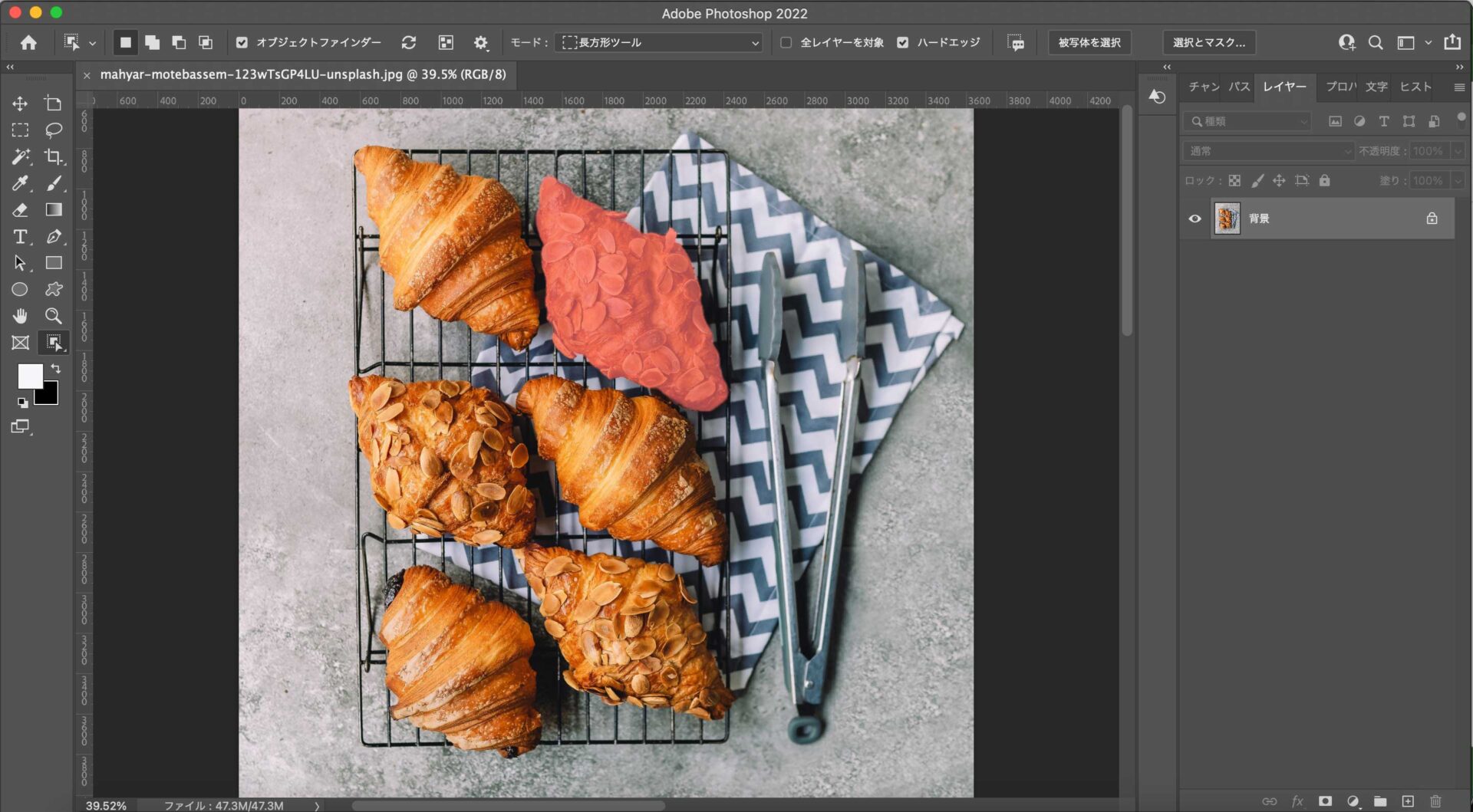Select the Crop tool
The width and height of the screenshot is (1473, 812).
[x=53, y=156]
